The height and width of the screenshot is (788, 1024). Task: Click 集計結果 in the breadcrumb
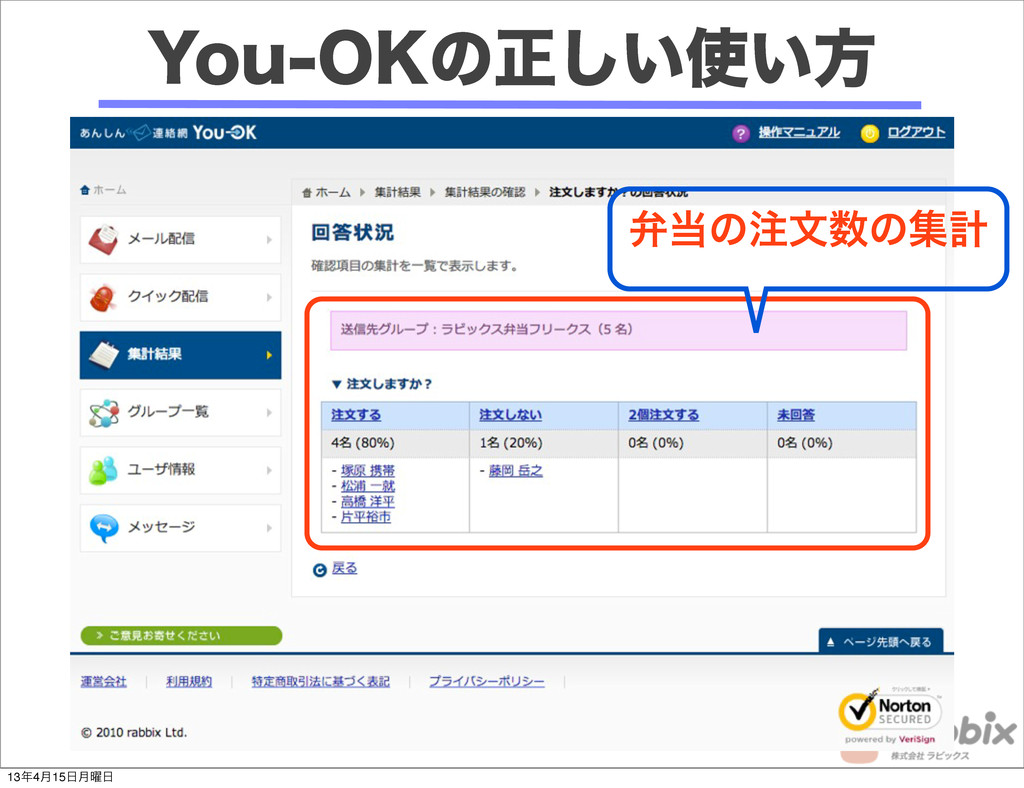pos(397,192)
